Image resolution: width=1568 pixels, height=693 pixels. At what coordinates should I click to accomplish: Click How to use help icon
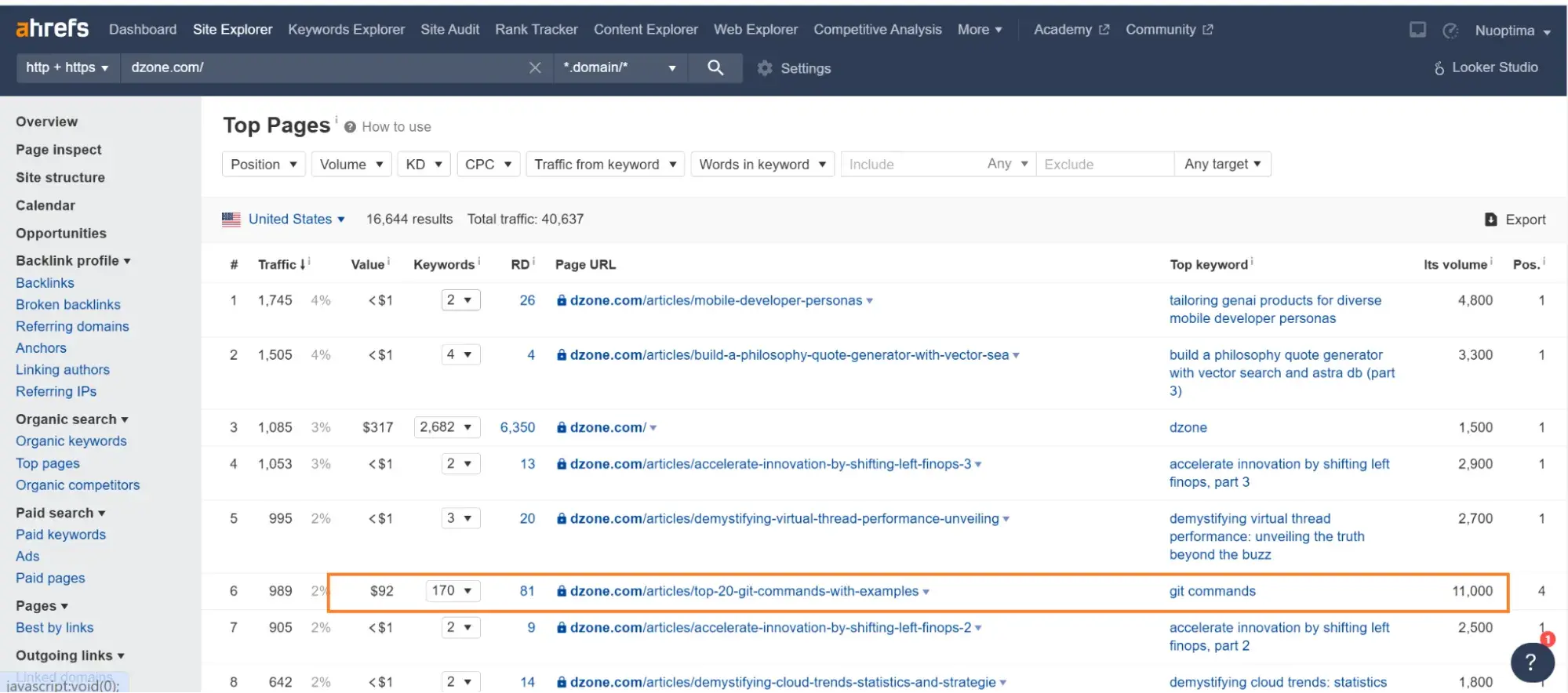pyautogui.click(x=350, y=127)
